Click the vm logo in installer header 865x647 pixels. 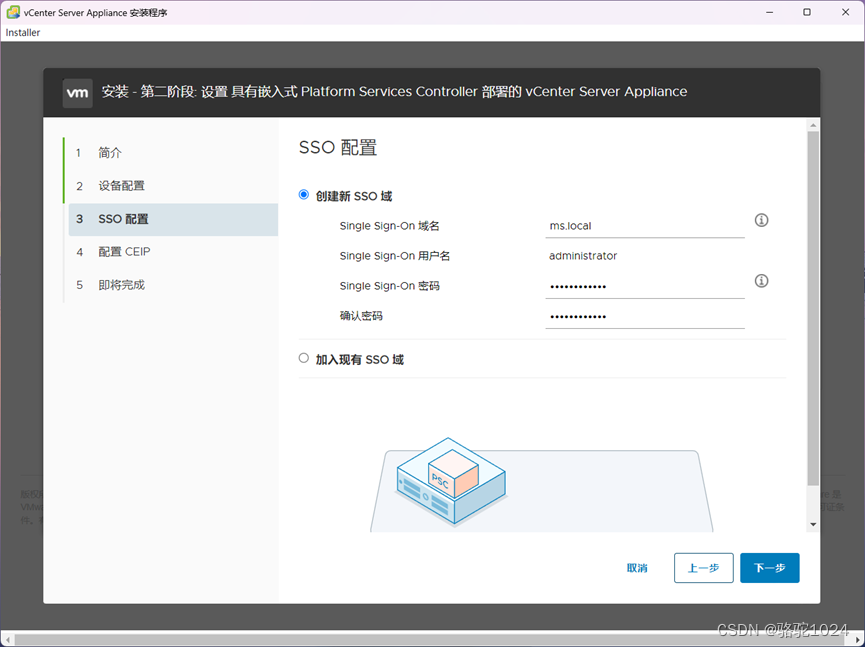point(77,93)
